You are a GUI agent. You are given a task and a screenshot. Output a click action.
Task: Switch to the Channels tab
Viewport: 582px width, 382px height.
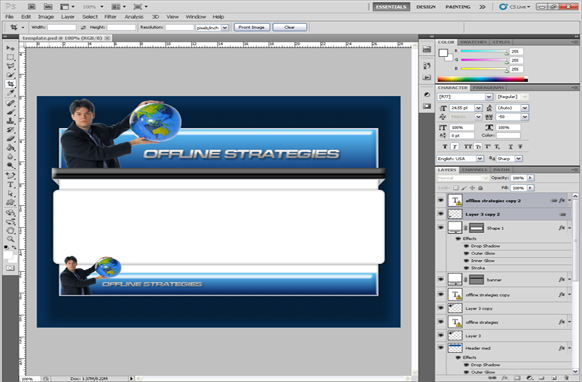[x=475, y=170]
